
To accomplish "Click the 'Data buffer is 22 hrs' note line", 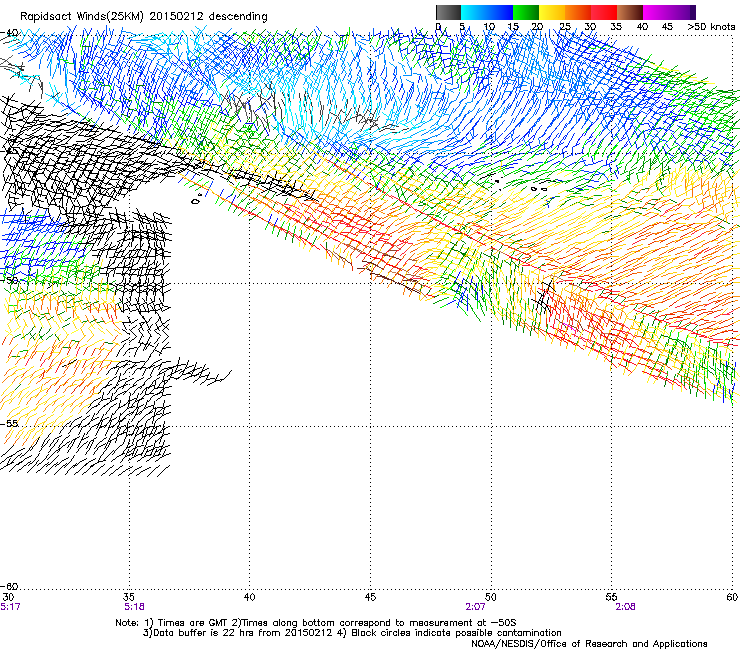I will click(x=352, y=633).
